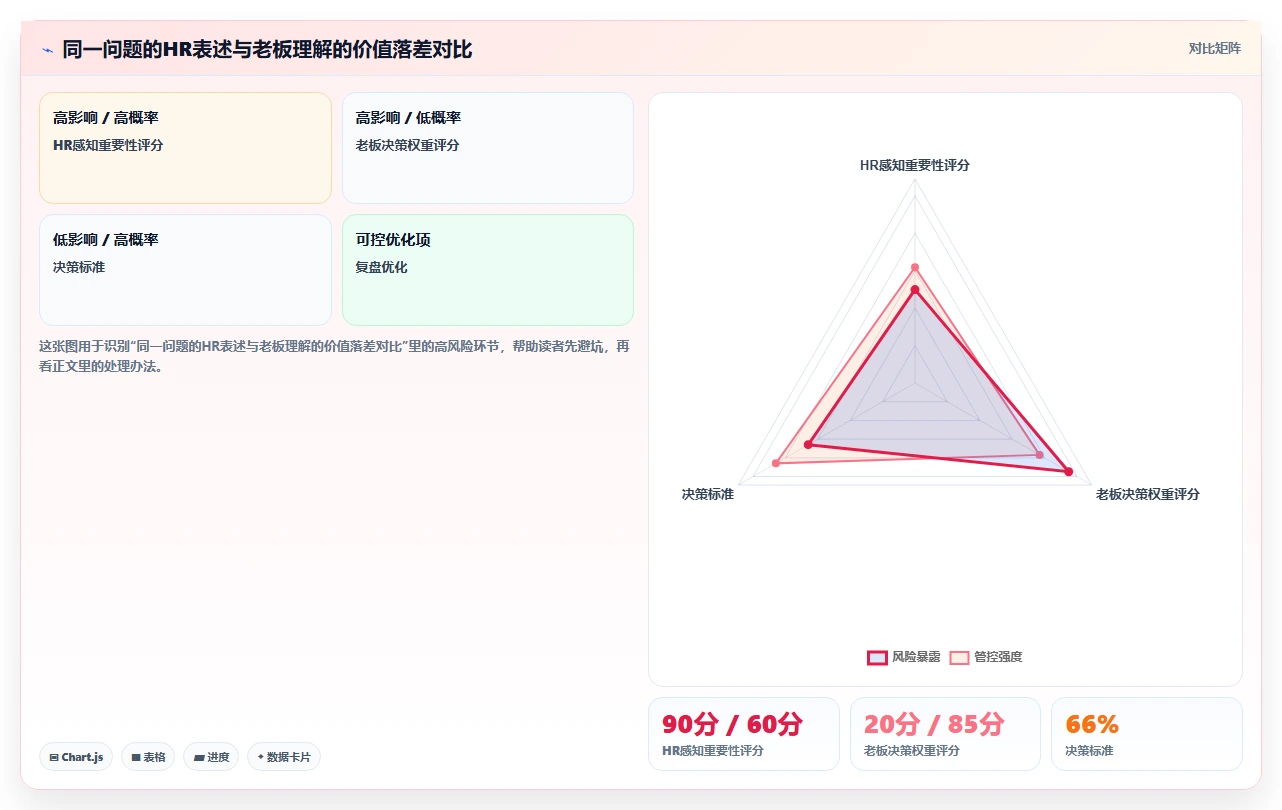Open the 66% stat card
1282x810 pixels.
click(1147, 734)
